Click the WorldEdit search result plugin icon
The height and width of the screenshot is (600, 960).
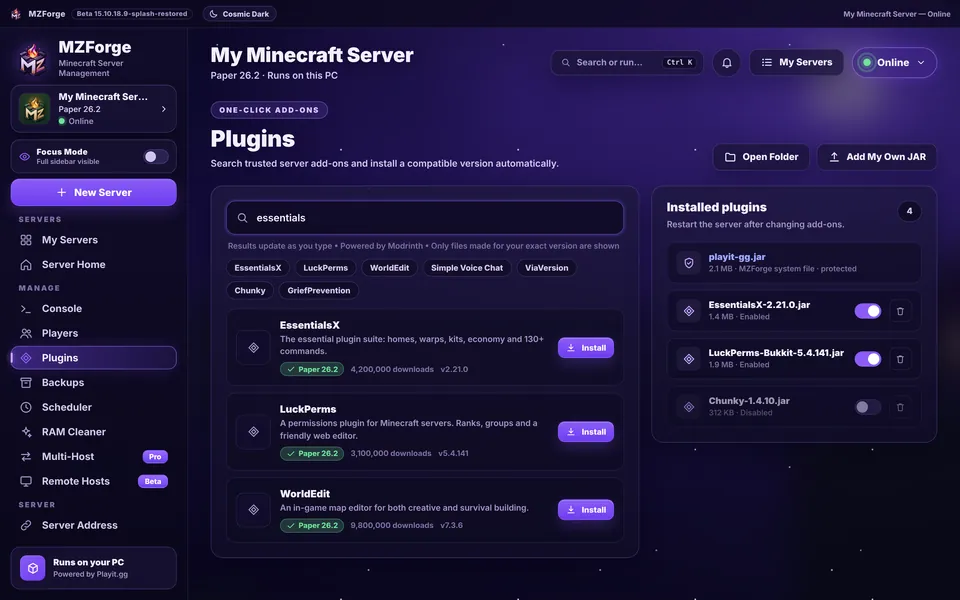[x=253, y=509]
